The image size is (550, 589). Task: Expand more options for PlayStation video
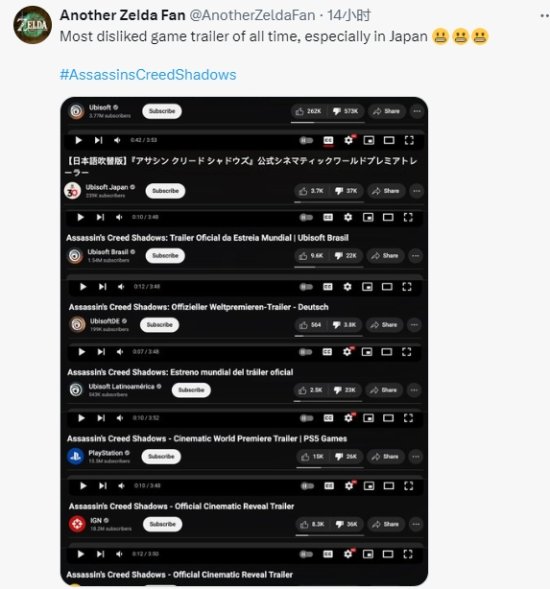[416, 457]
